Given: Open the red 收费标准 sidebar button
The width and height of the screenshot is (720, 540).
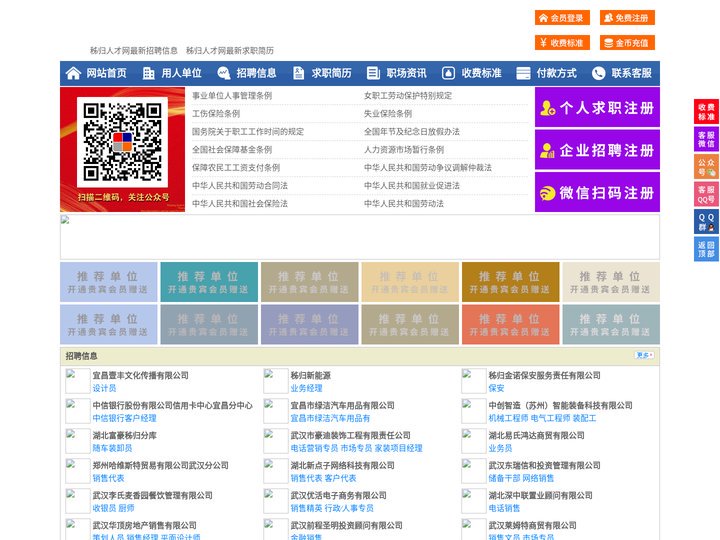Looking at the screenshot, I should [x=706, y=112].
